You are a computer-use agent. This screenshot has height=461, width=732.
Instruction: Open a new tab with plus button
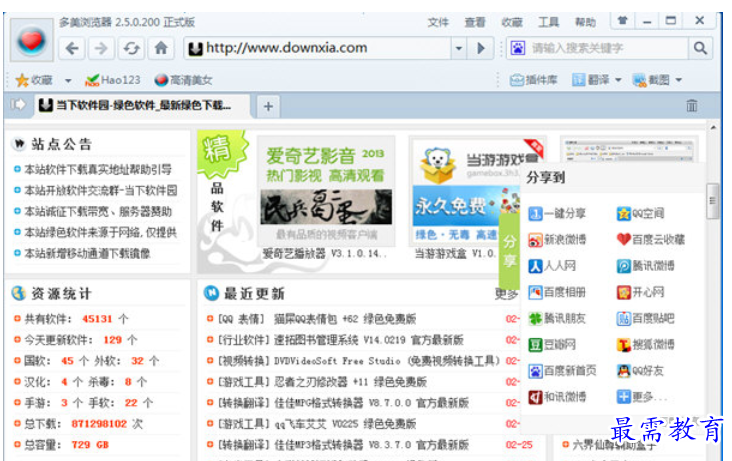[x=268, y=106]
